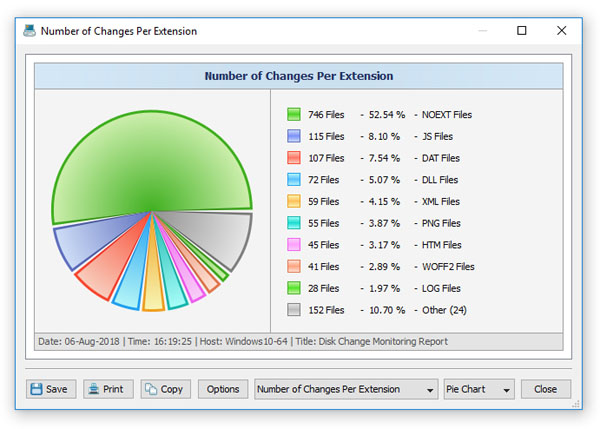Click the Copy button with pages icon

tap(165, 389)
